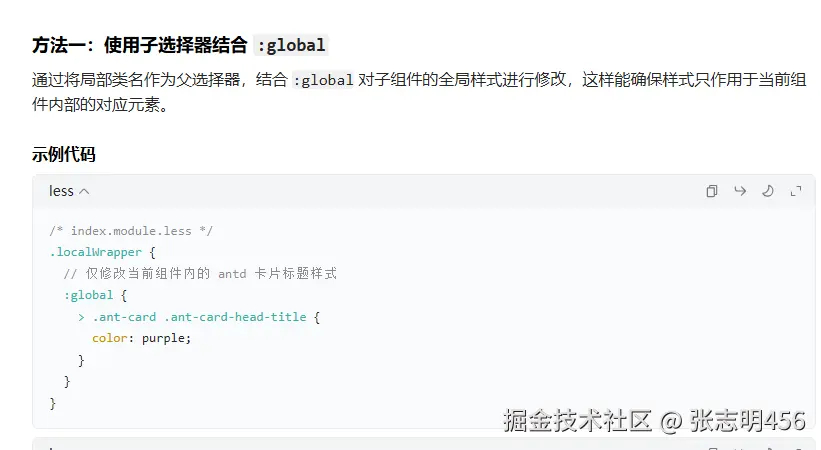Screen dimensions: 821x450
Task: Expand the code block to fullscreen
Action: coord(796,191)
